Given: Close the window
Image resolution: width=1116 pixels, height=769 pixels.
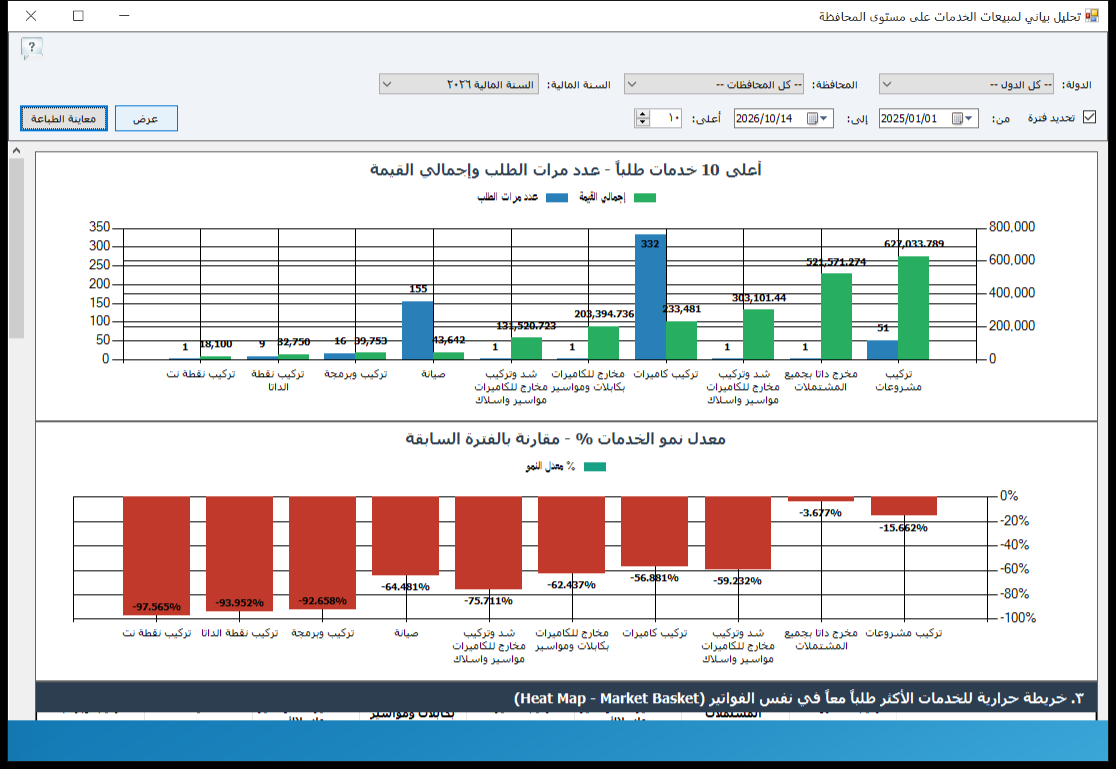Looking at the screenshot, I should tap(31, 16).
